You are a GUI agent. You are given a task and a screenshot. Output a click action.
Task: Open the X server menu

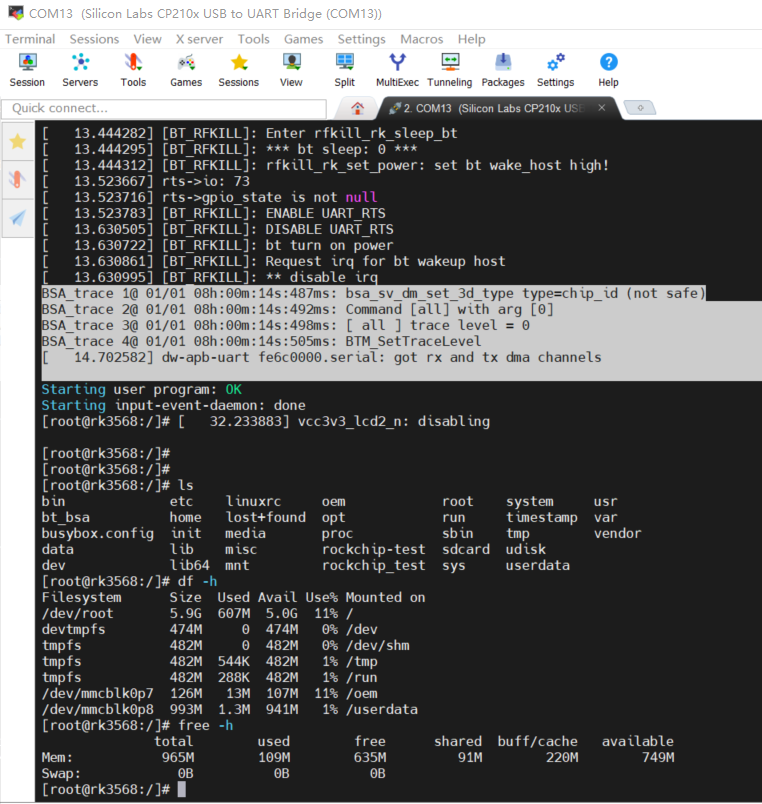click(199, 39)
